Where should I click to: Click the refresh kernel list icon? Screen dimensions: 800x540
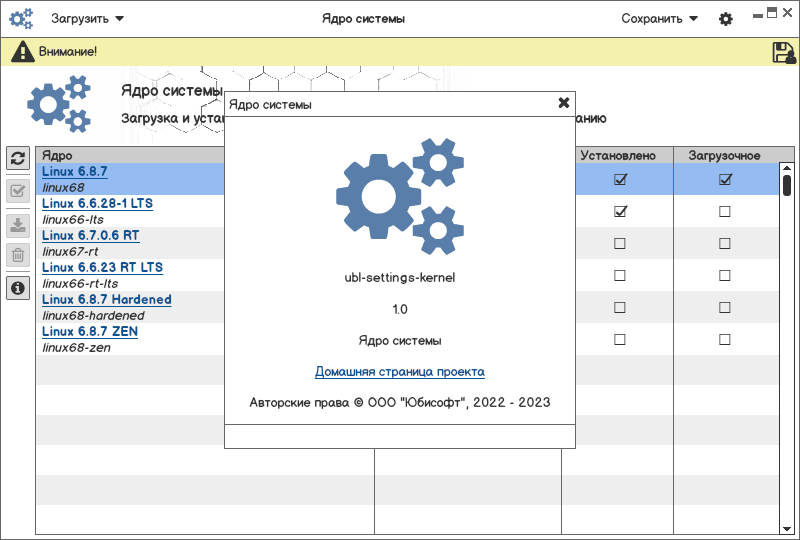tap(17, 158)
